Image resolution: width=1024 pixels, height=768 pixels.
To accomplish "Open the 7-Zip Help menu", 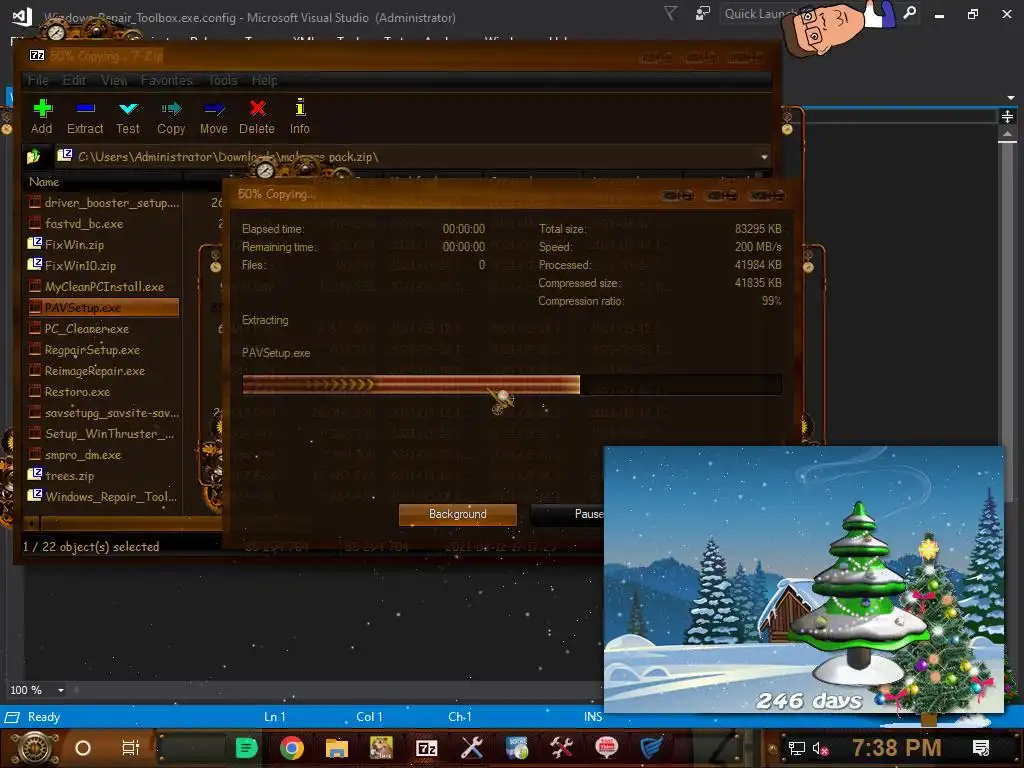I will pyautogui.click(x=264, y=80).
